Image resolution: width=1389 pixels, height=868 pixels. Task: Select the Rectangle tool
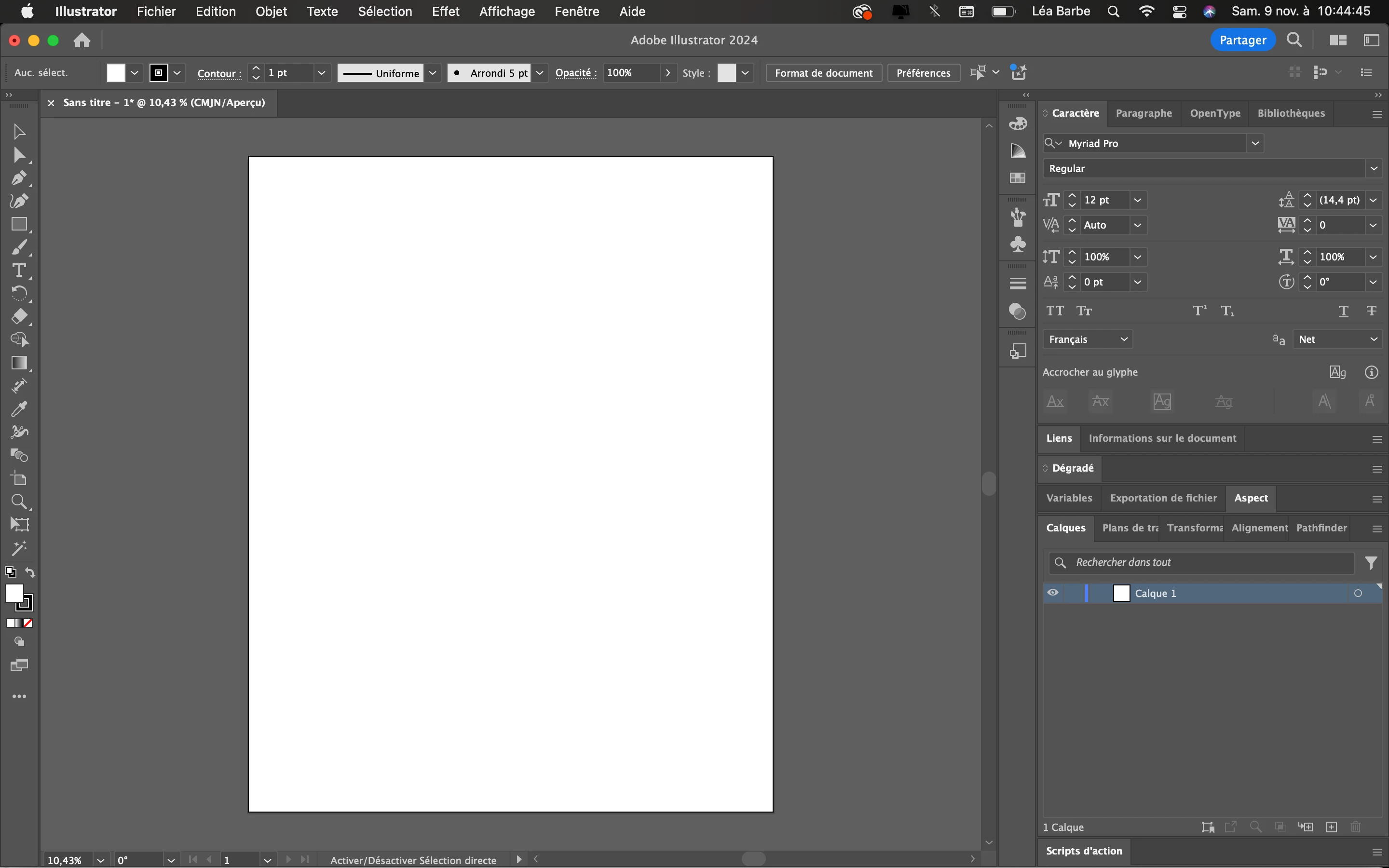point(18,224)
